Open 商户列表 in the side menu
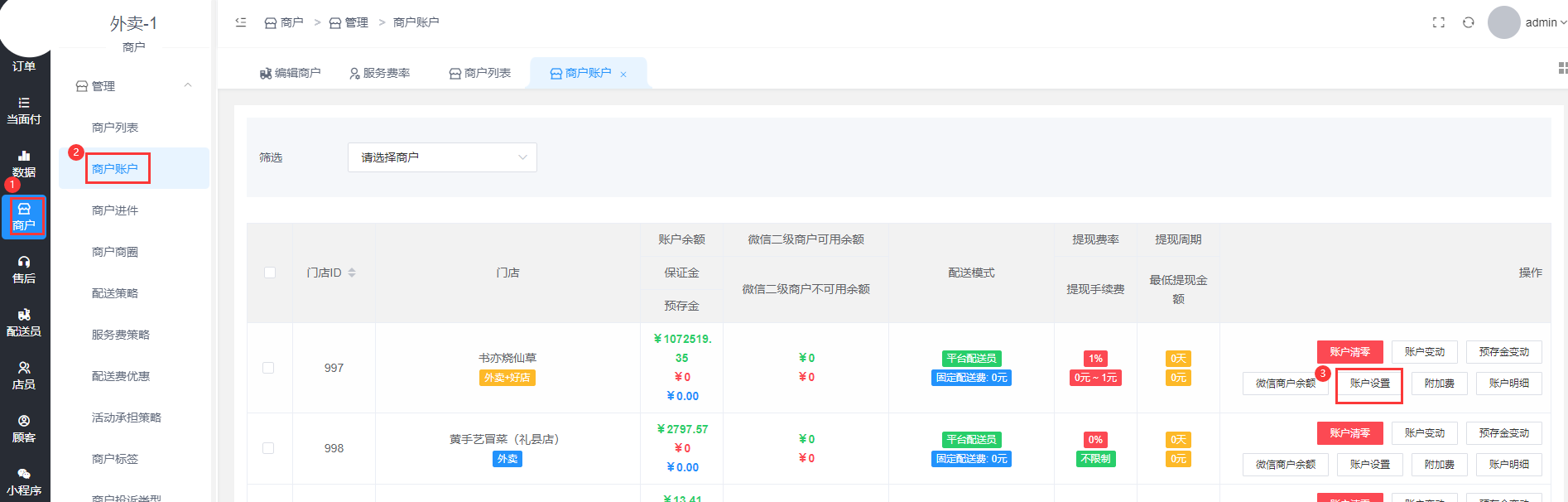The height and width of the screenshot is (502, 1568). click(115, 128)
